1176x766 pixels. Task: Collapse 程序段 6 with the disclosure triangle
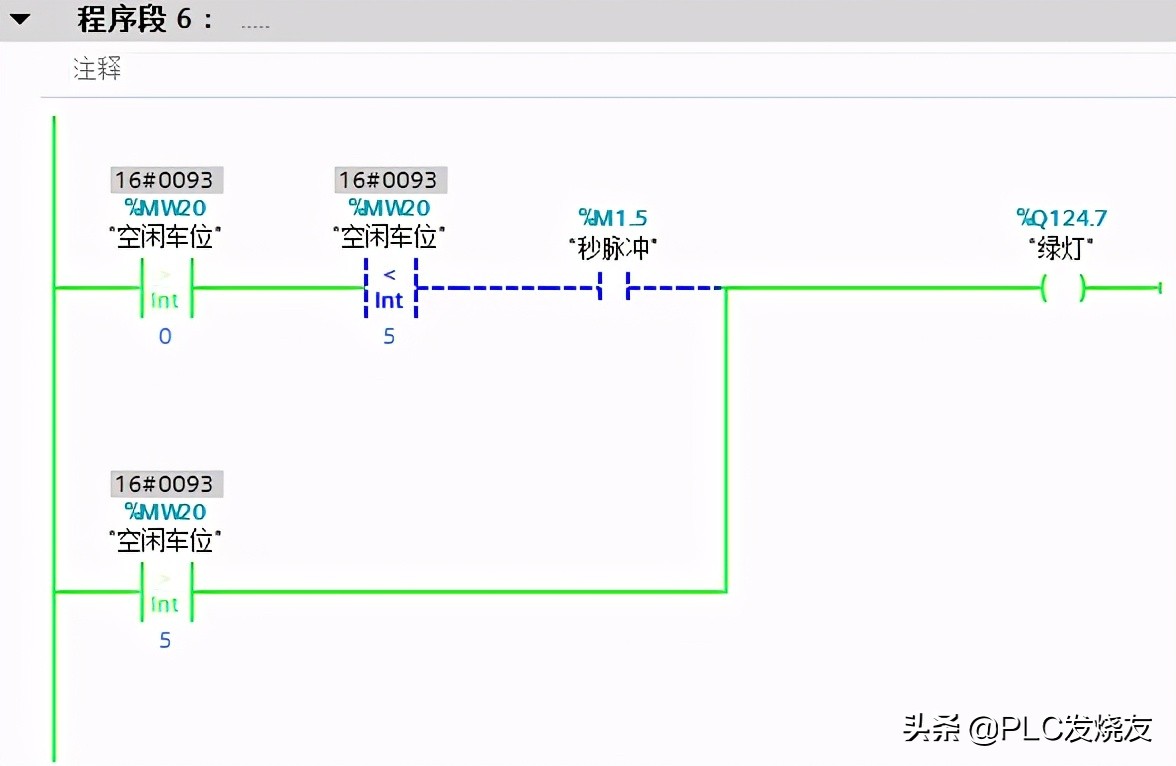click(x=17, y=19)
